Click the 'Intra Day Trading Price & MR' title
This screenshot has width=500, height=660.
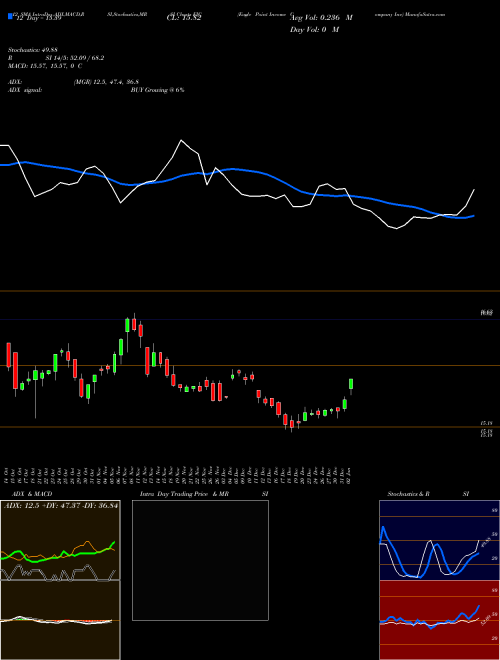click(x=184, y=494)
